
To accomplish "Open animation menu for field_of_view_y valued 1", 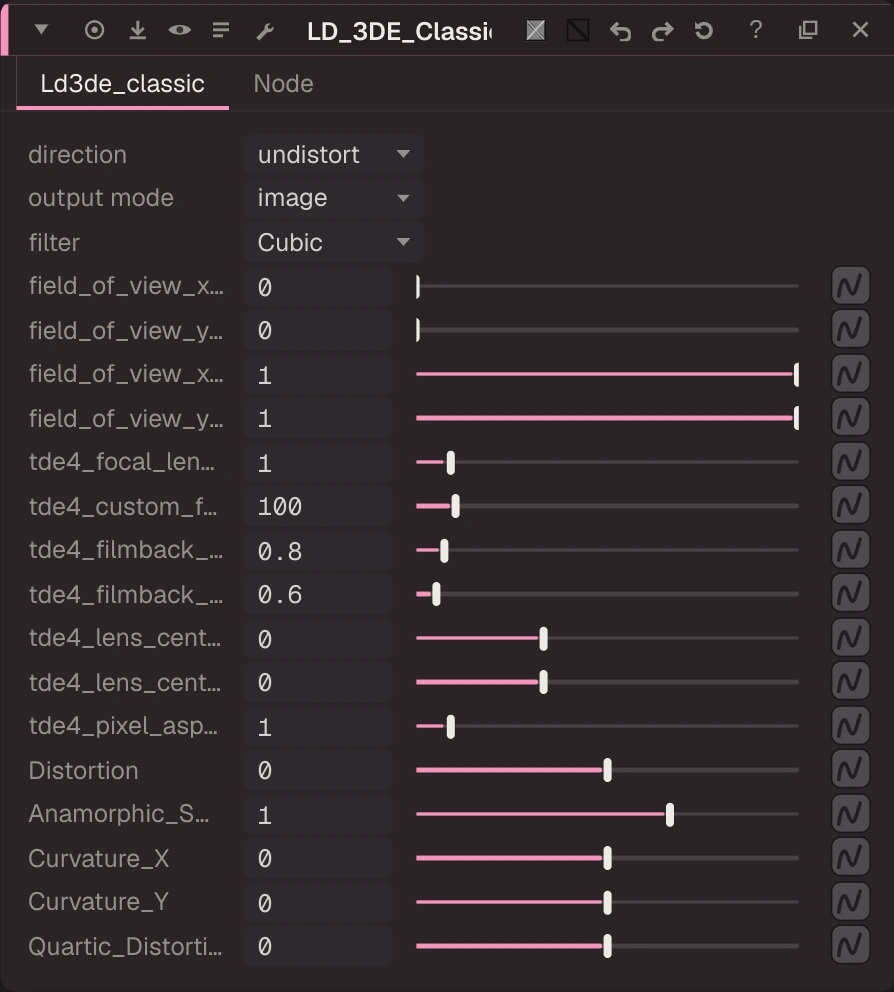I will [850, 417].
